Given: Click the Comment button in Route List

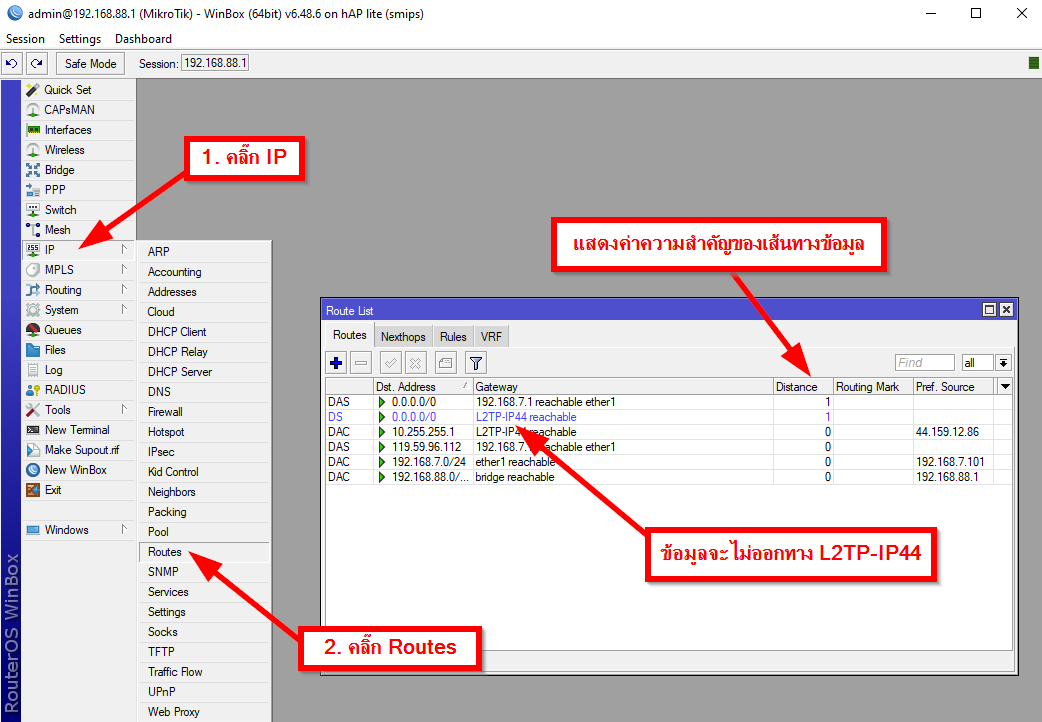Looking at the screenshot, I should point(445,363).
